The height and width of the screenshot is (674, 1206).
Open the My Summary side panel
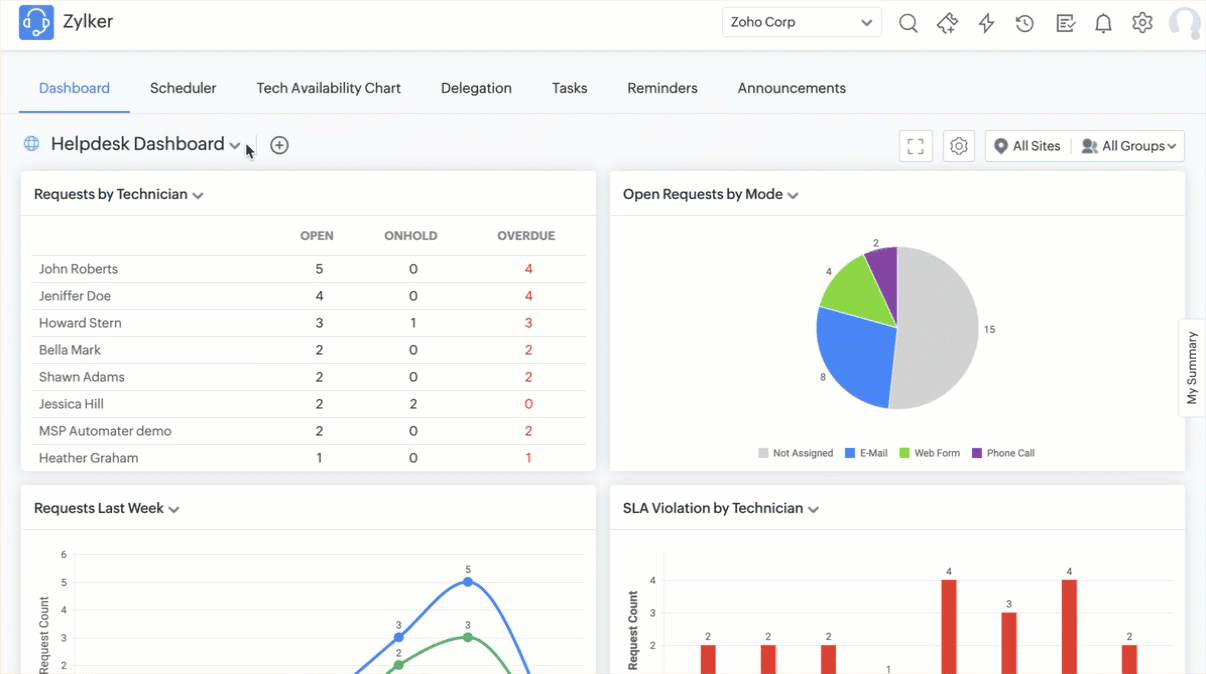tap(1192, 367)
